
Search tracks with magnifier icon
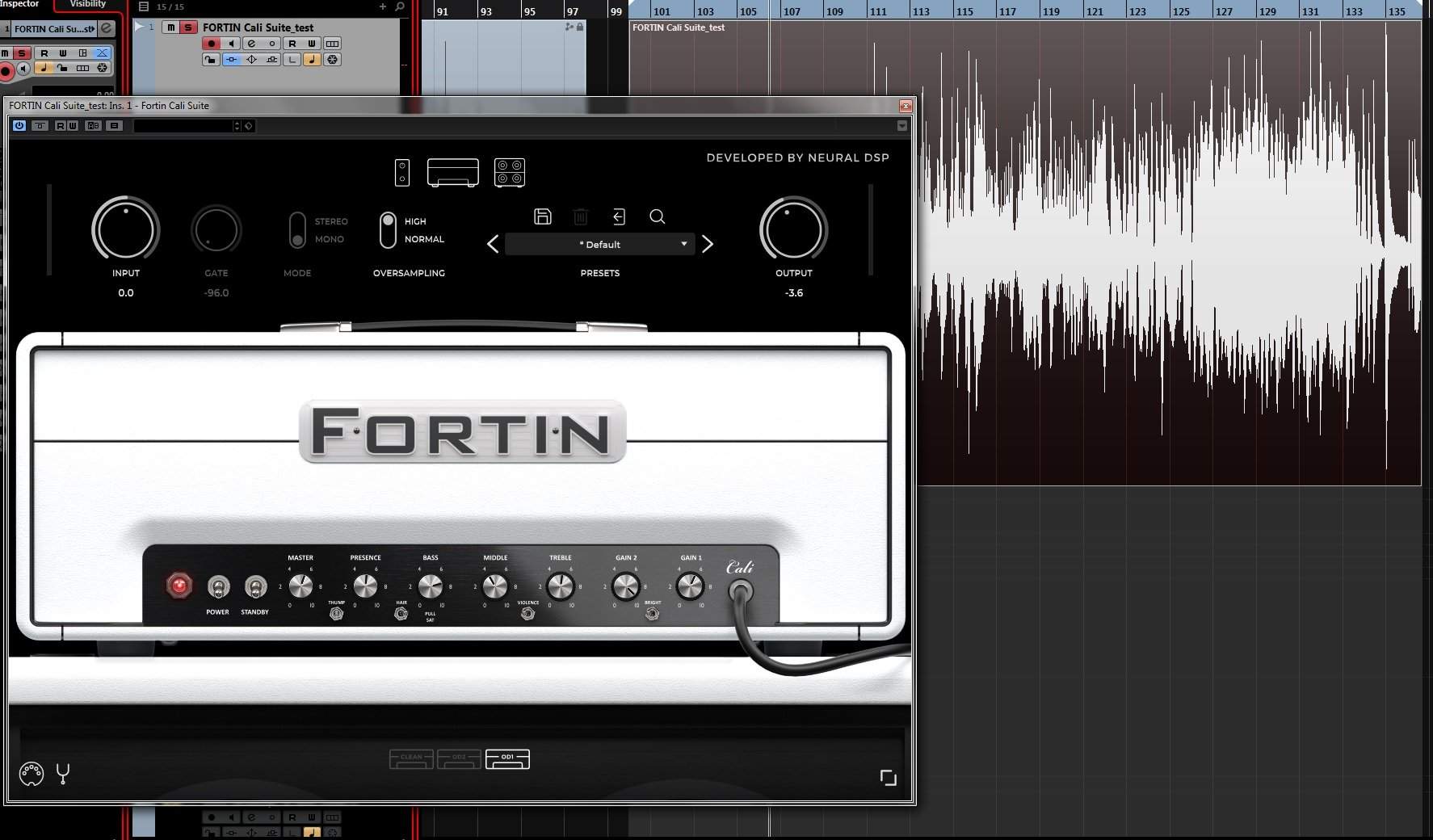(400, 6)
